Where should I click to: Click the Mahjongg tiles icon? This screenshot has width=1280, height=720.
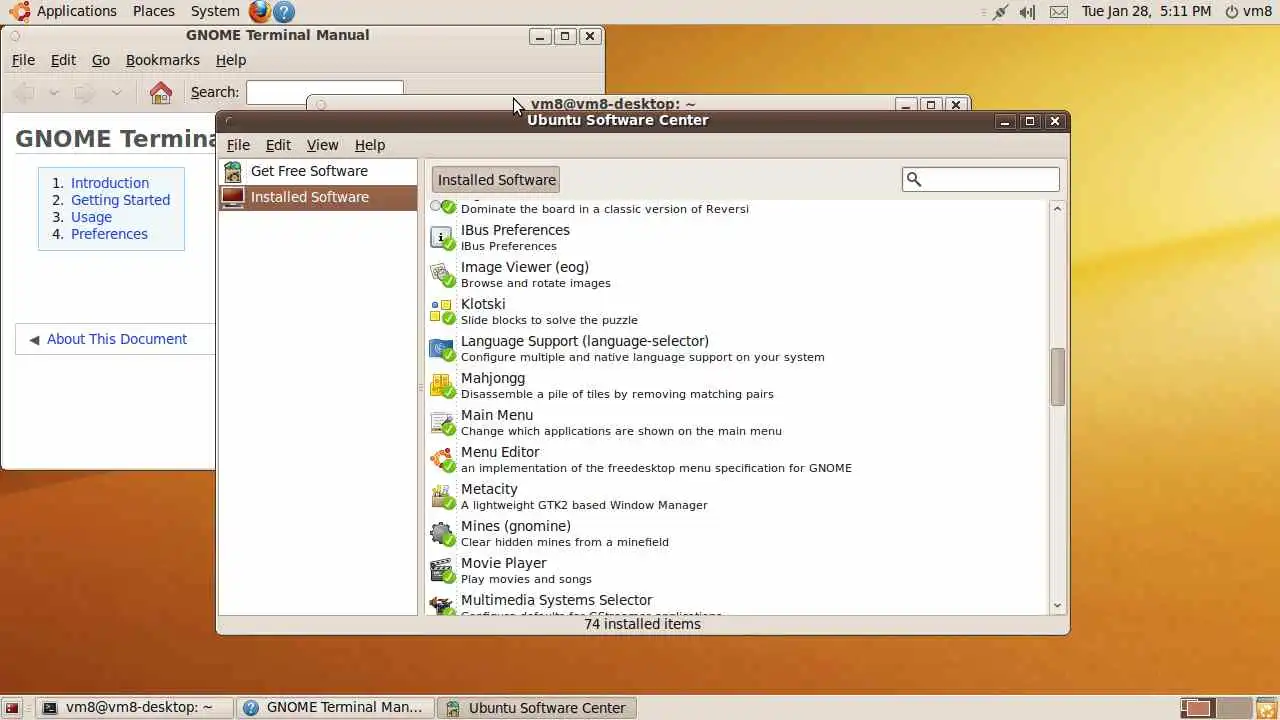442,386
